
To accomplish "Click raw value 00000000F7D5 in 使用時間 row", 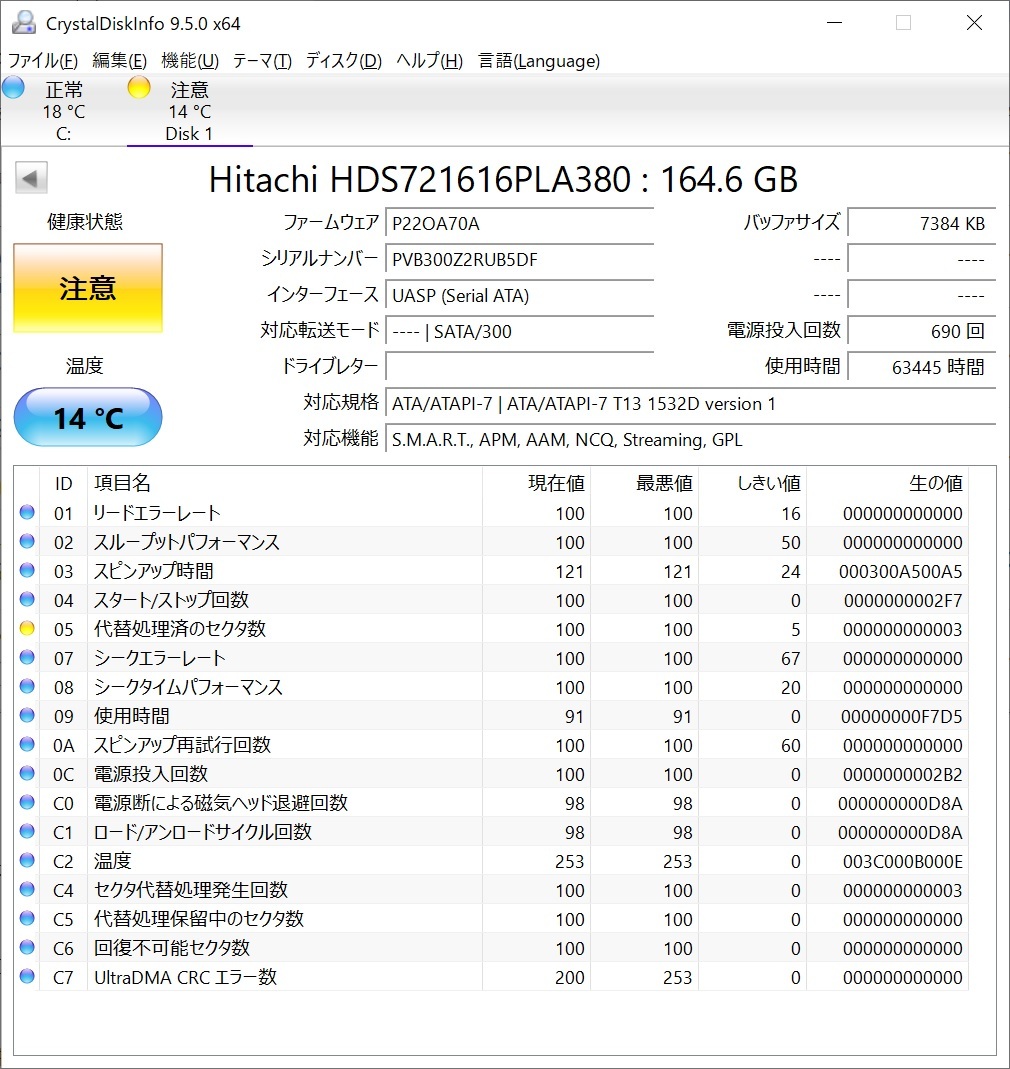I will [902, 717].
